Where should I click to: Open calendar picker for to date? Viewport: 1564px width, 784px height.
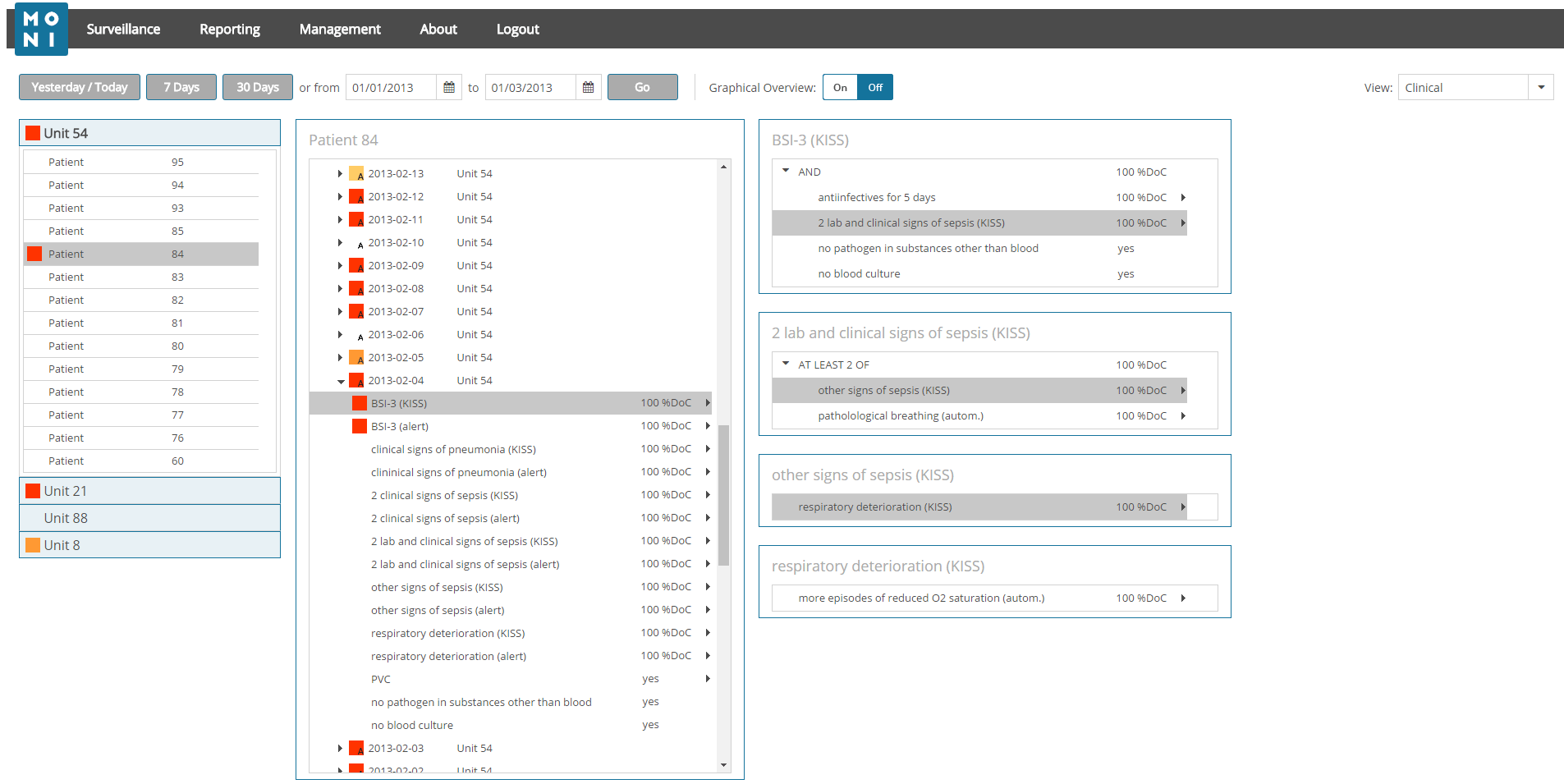tap(589, 87)
